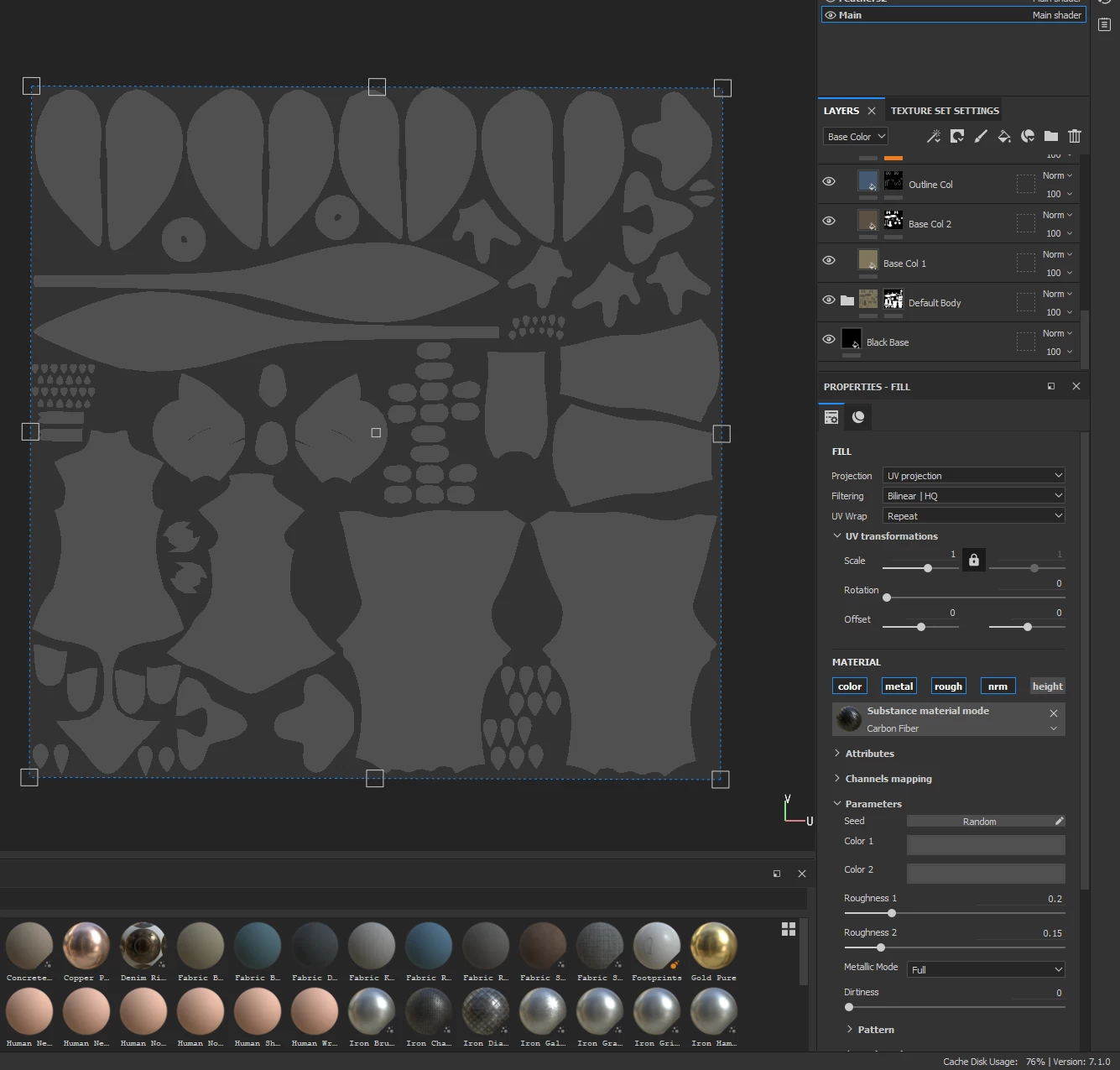The height and width of the screenshot is (1070, 1120).
Task: Open the UV Wrap dropdown
Action: pyautogui.click(x=973, y=516)
